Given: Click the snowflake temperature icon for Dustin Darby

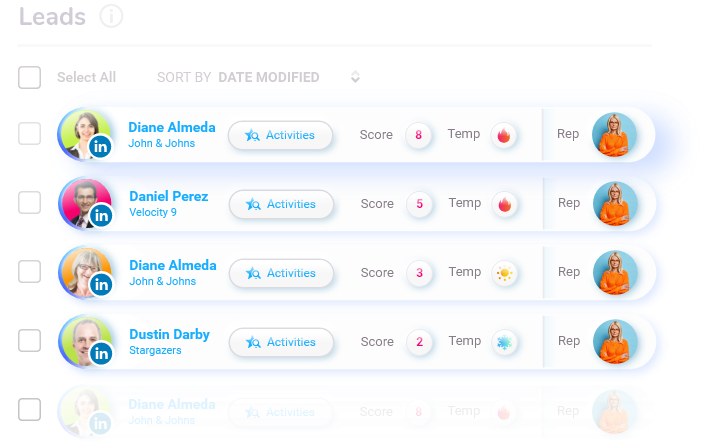Looking at the screenshot, I should 505,342.
